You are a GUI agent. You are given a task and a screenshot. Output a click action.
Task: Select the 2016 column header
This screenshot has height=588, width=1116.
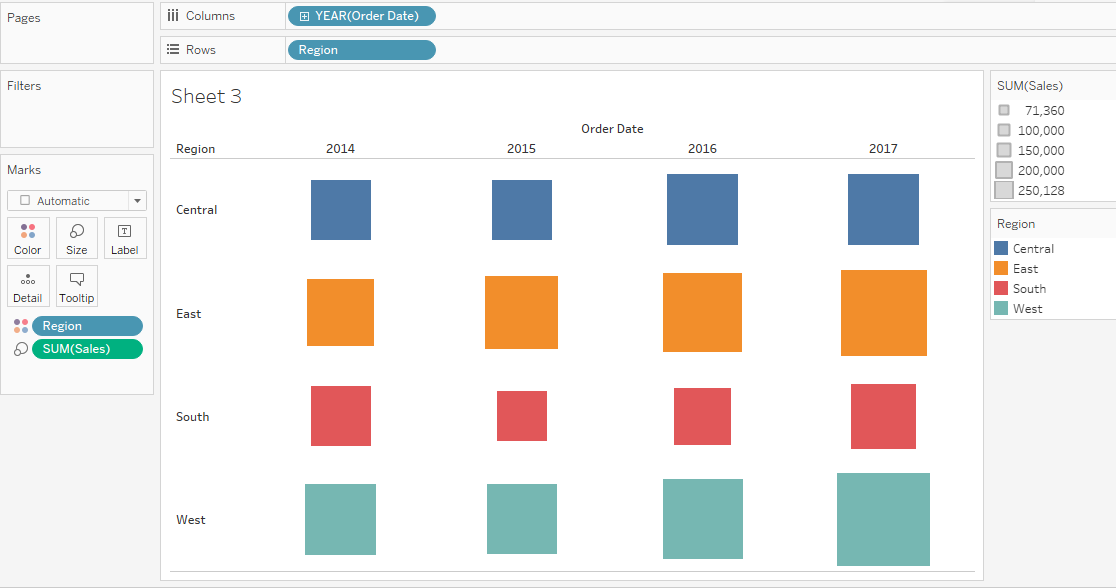click(702, 148)
